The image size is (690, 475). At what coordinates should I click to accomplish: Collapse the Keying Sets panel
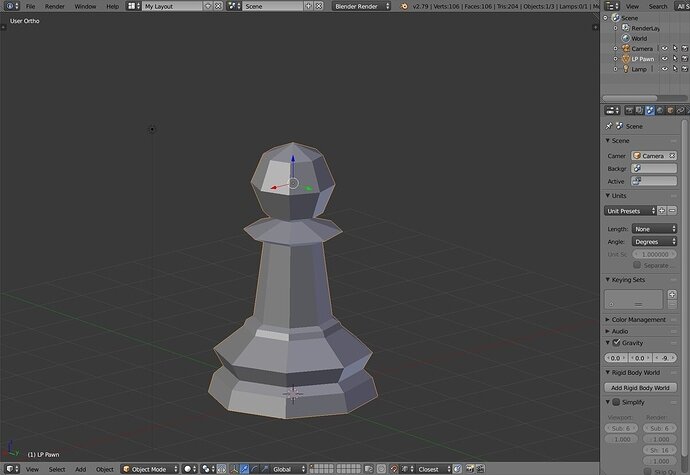pyautogui.click(x=608, y=280)
